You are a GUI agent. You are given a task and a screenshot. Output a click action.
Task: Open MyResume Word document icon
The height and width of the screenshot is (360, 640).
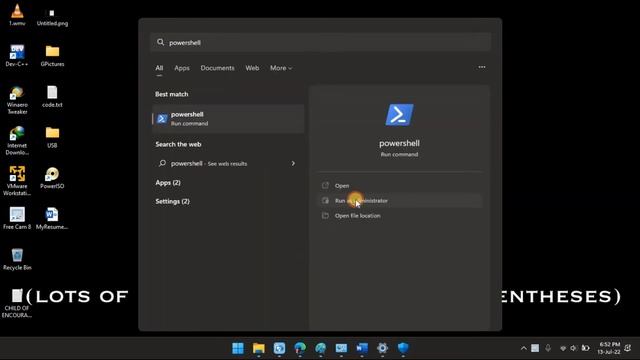[52, 218]
